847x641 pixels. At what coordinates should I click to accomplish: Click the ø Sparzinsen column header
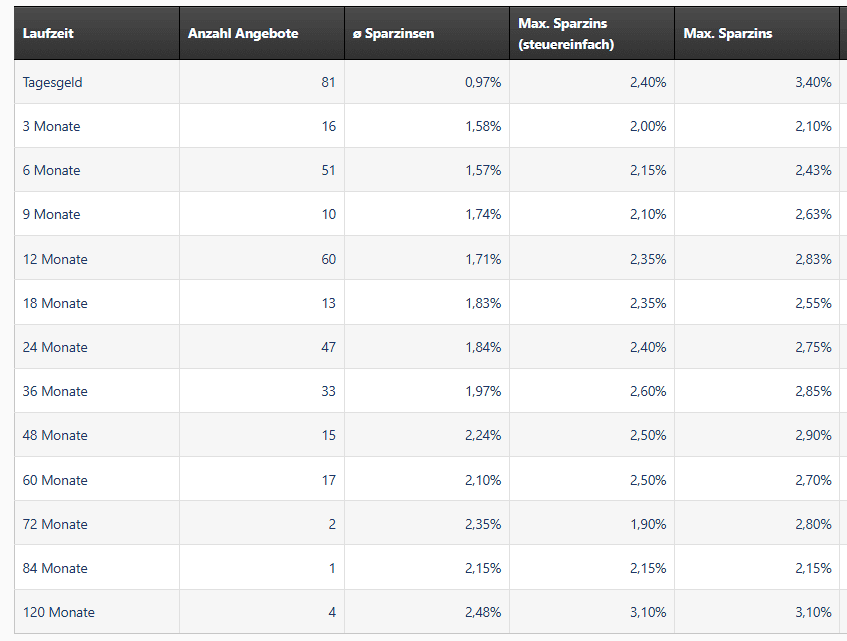coord(394,34)
